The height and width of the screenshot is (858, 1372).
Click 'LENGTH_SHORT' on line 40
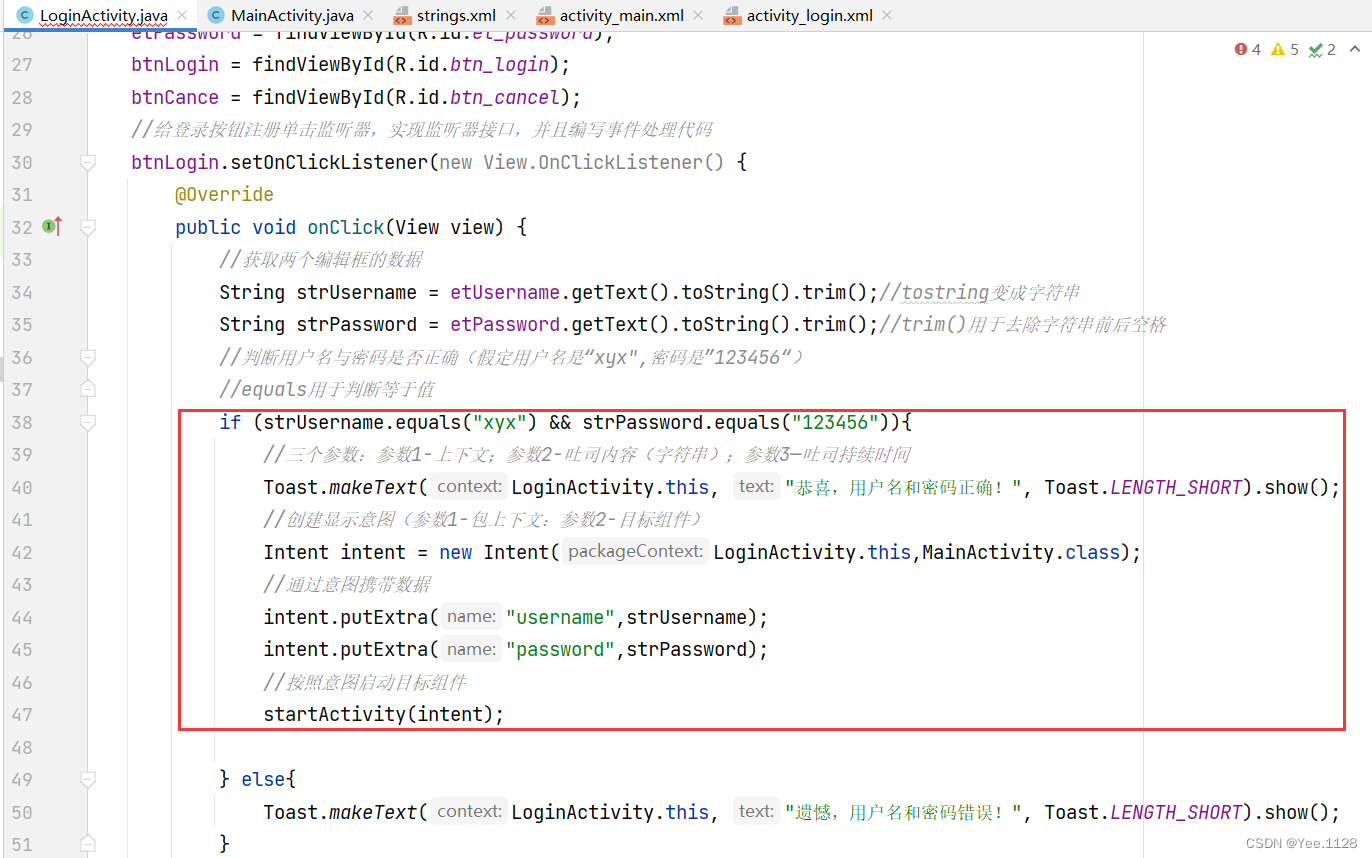[x=1176, y=487]
